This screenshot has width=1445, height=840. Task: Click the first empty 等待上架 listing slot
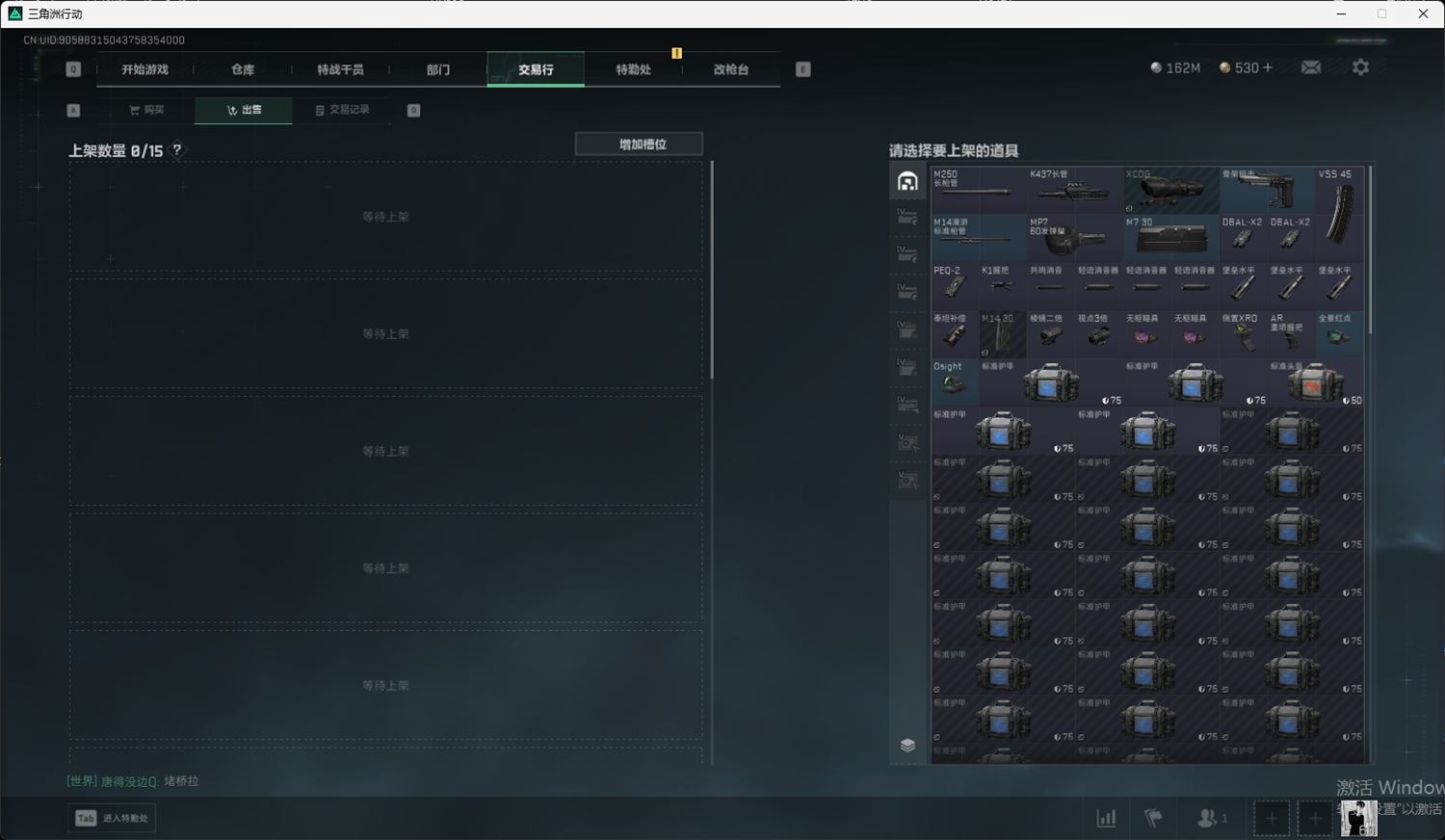(x=385, y=217)
